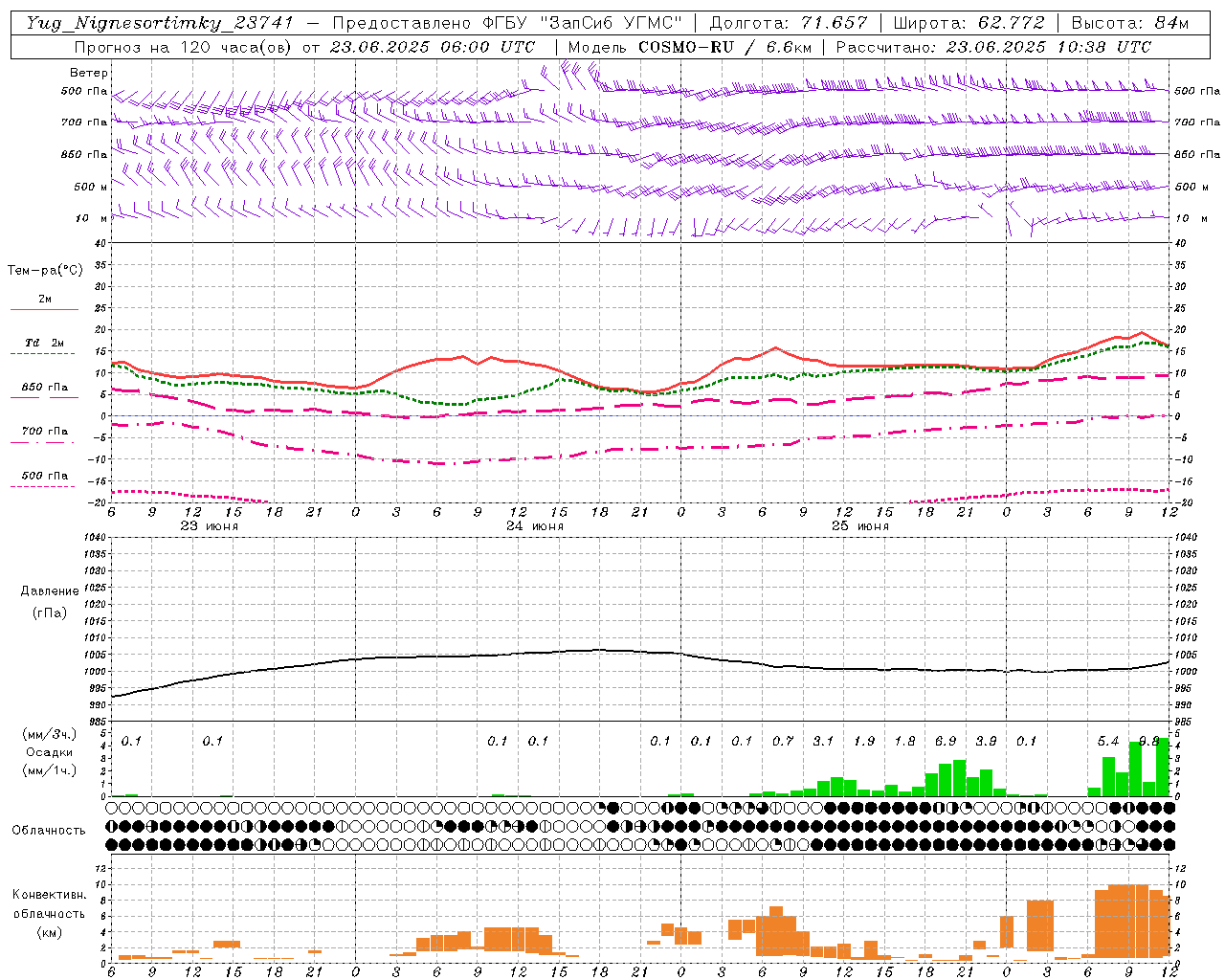
Task: Click the '3.9' precipitation amount
Action: click(x=986, y=741)
